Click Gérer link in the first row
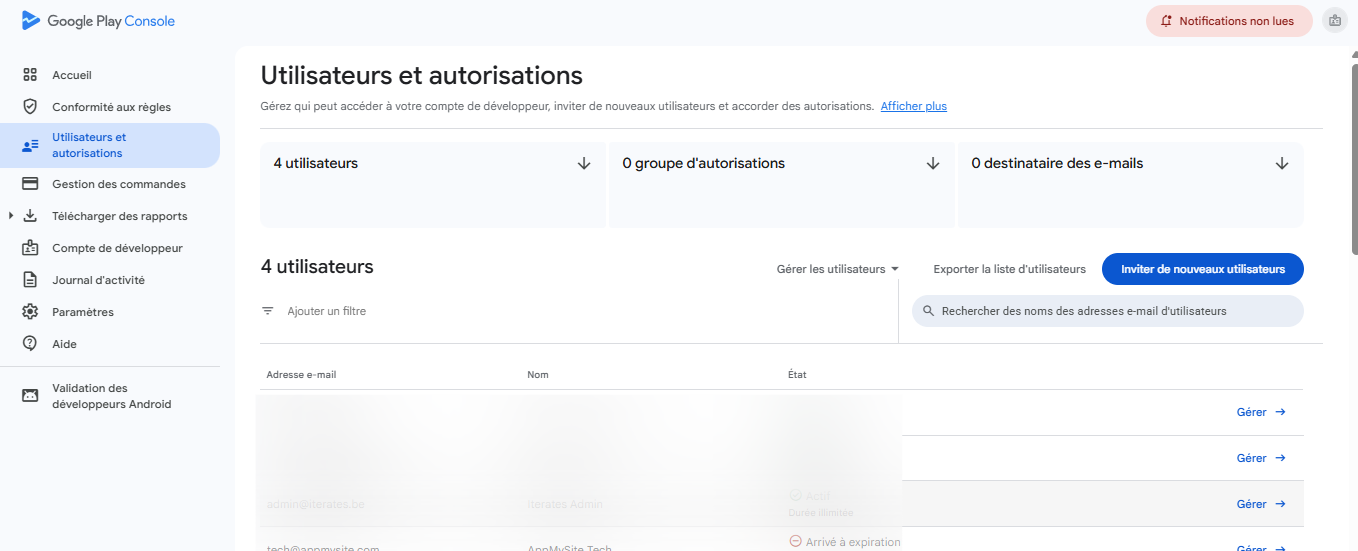1358x551 pixels. pos(1252,412)
